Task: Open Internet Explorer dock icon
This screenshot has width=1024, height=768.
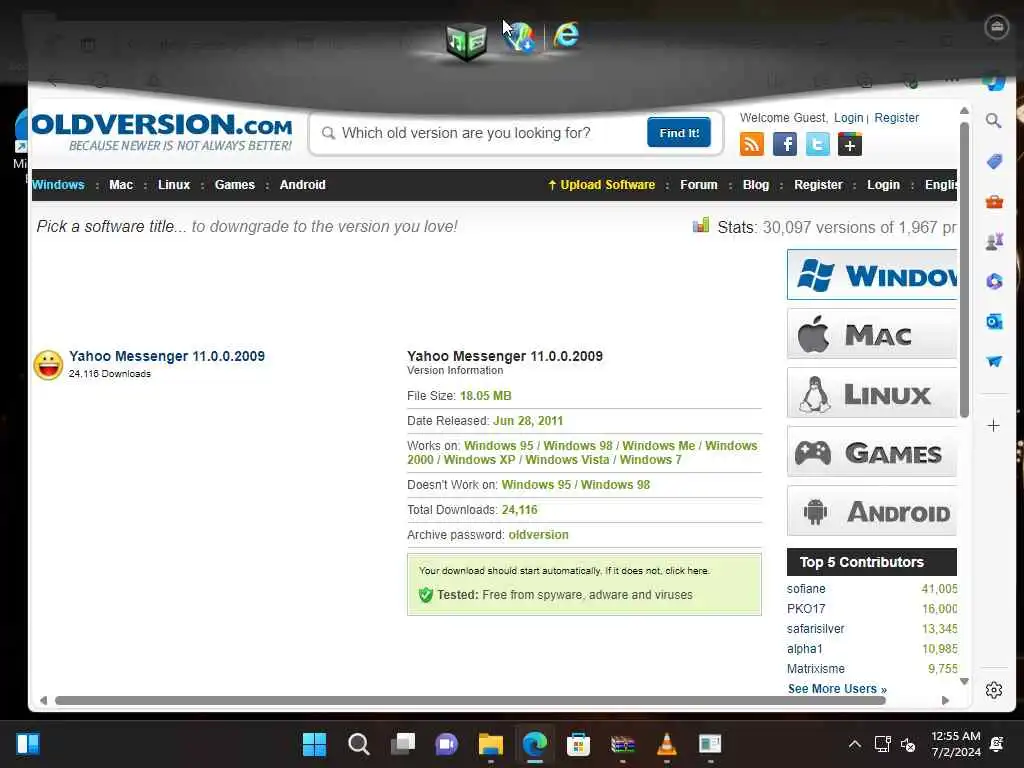Action: click(566, 35)
